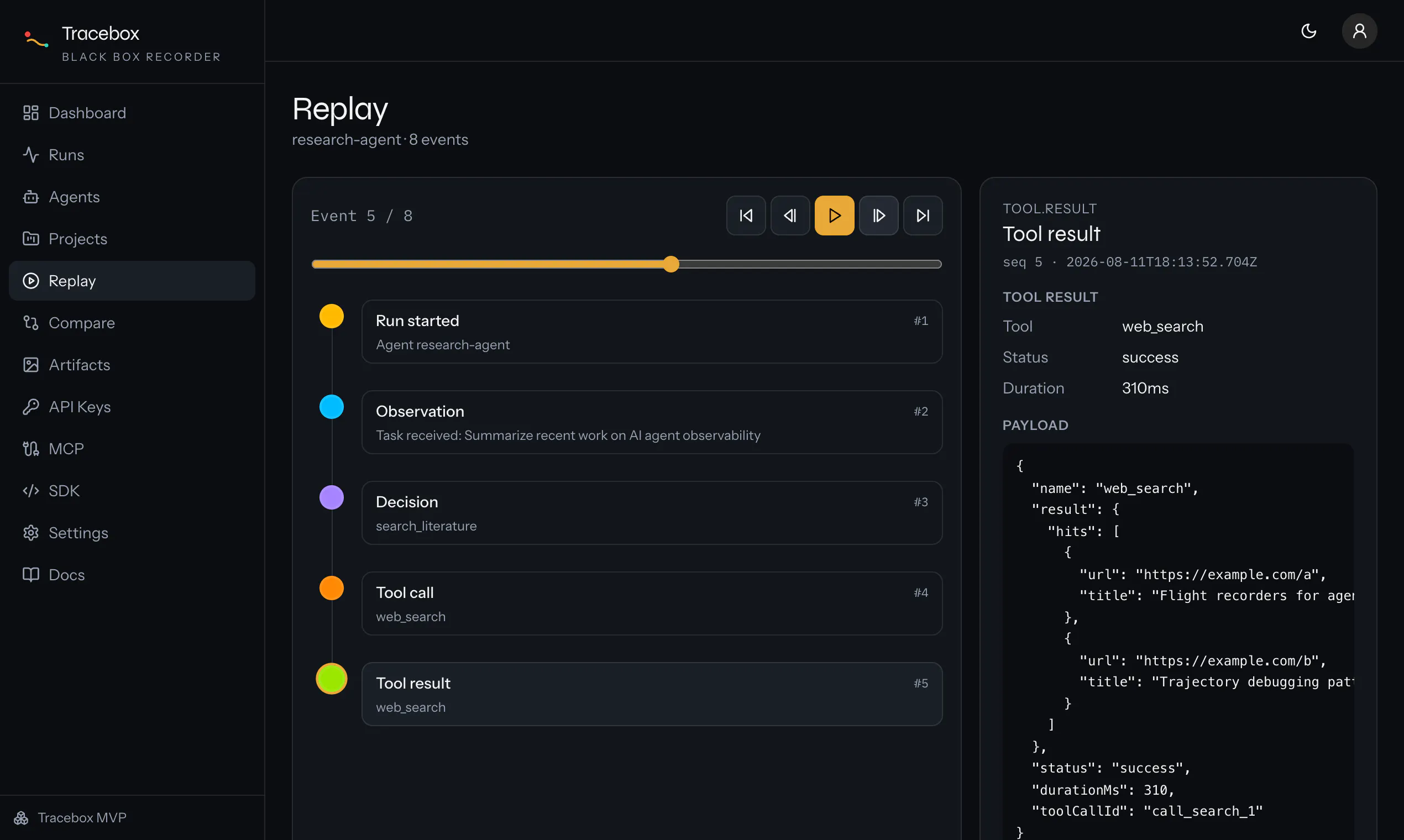1404x840 pixels.
Task: Open Runs via its activity icon
Action: click(x=30, y=155)
